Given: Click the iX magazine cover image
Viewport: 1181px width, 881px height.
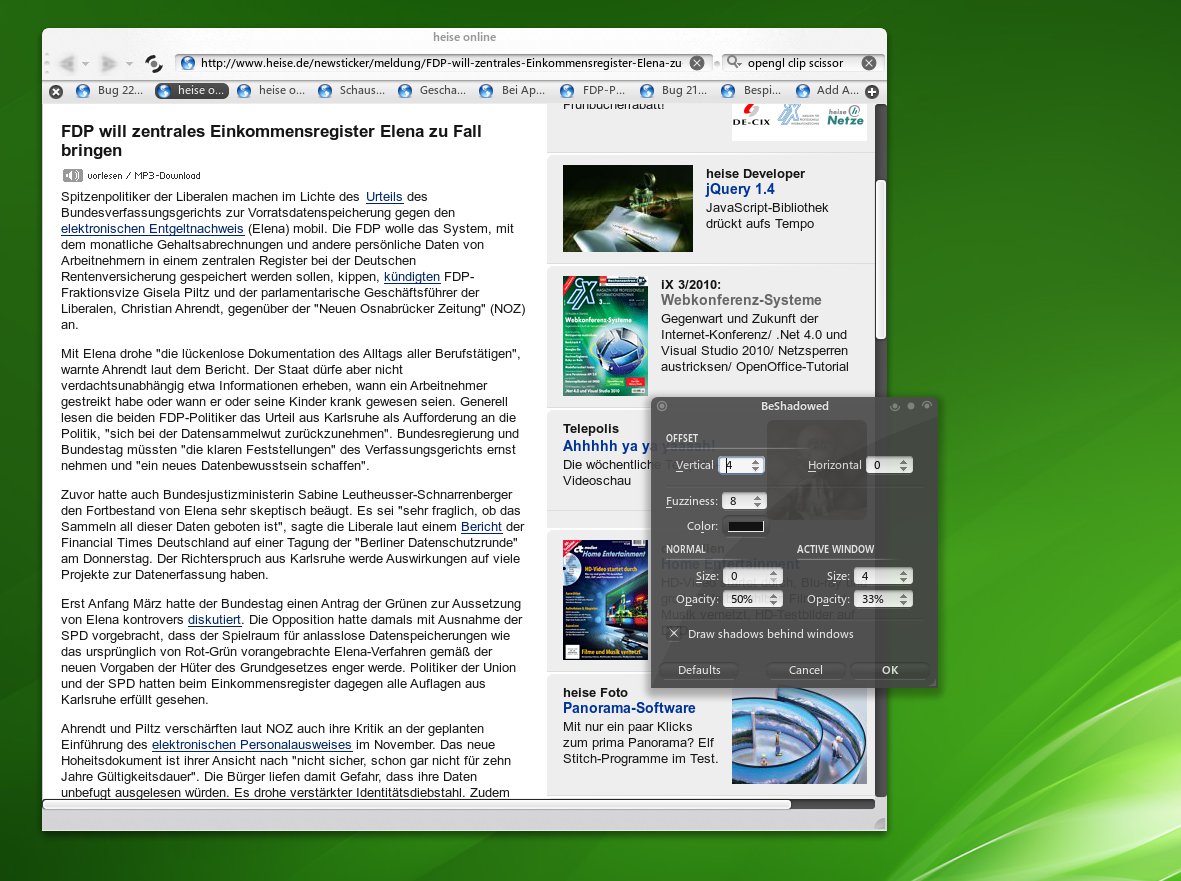Looking at the screenshot, I should 606,336.
